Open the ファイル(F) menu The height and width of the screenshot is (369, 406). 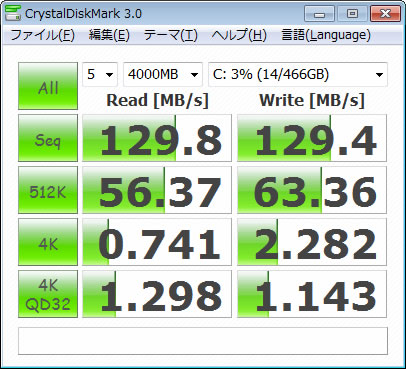click(43, 35)
